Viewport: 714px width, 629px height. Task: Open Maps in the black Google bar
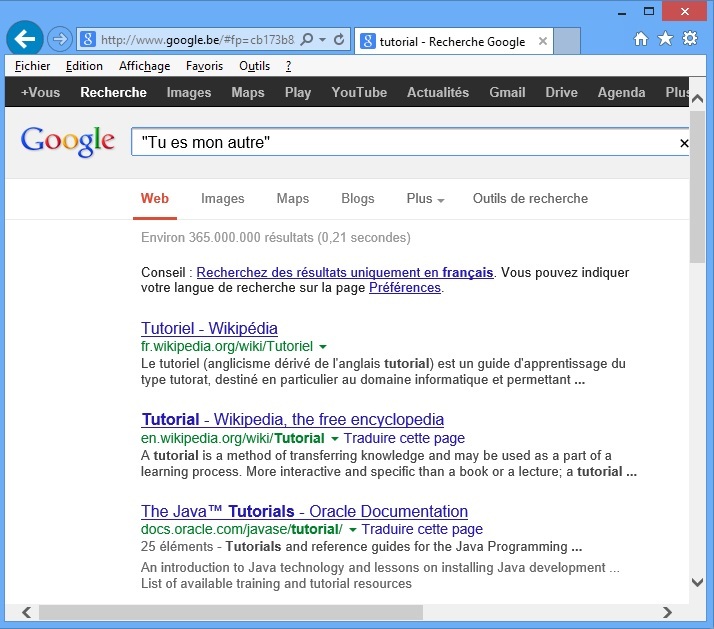click(x=248, y=92)
